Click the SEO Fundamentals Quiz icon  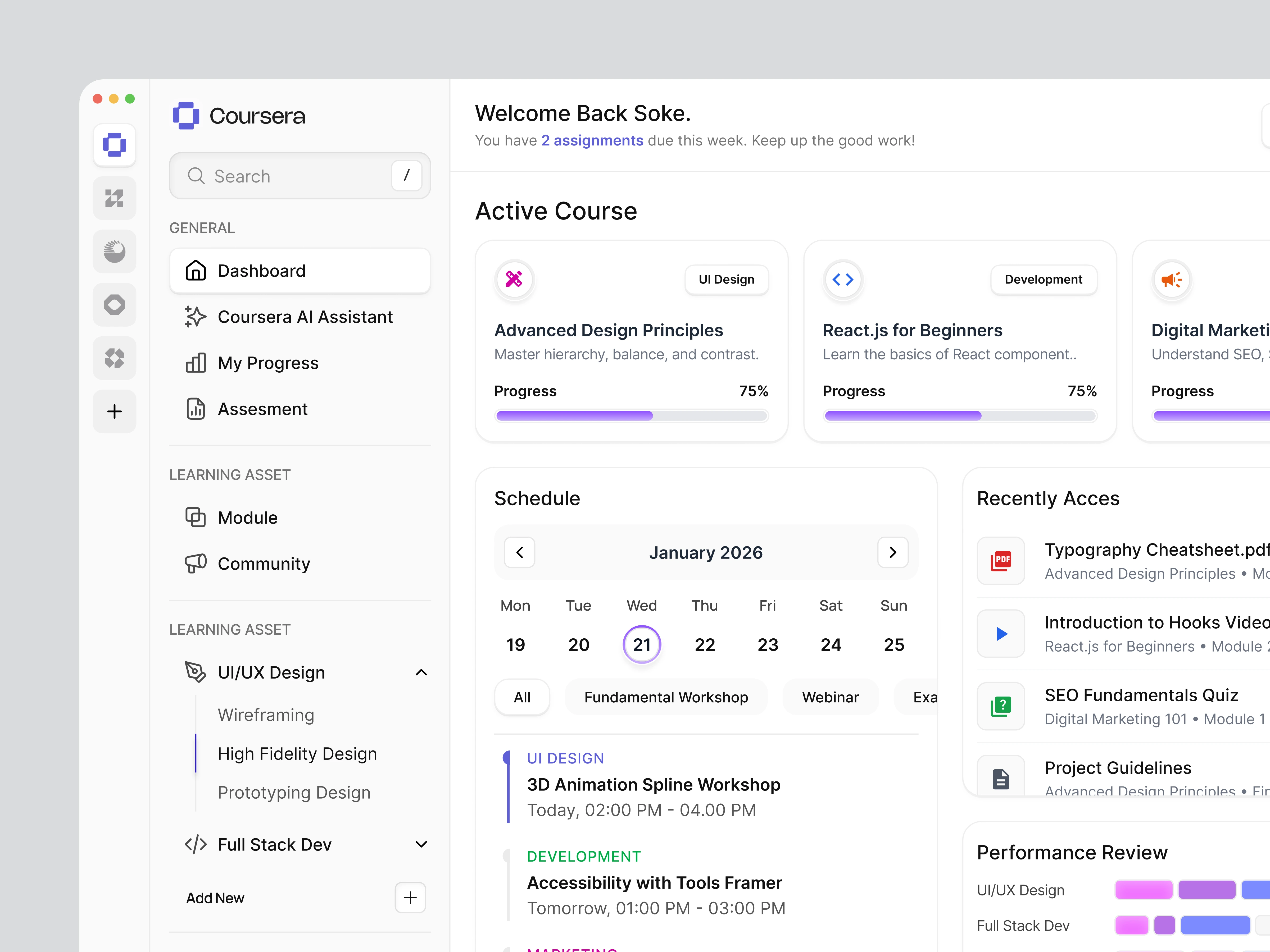point(1001,706)
